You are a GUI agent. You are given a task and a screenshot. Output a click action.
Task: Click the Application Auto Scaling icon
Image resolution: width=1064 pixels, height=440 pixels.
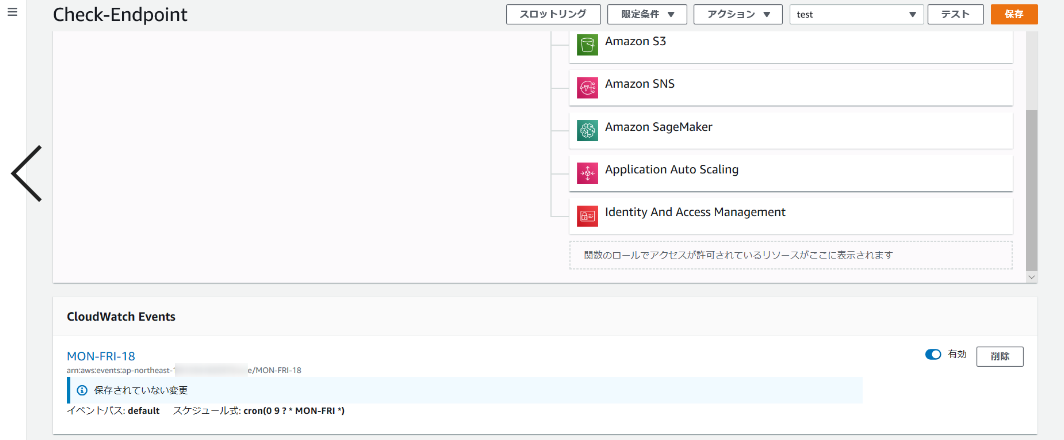[587, 173]
